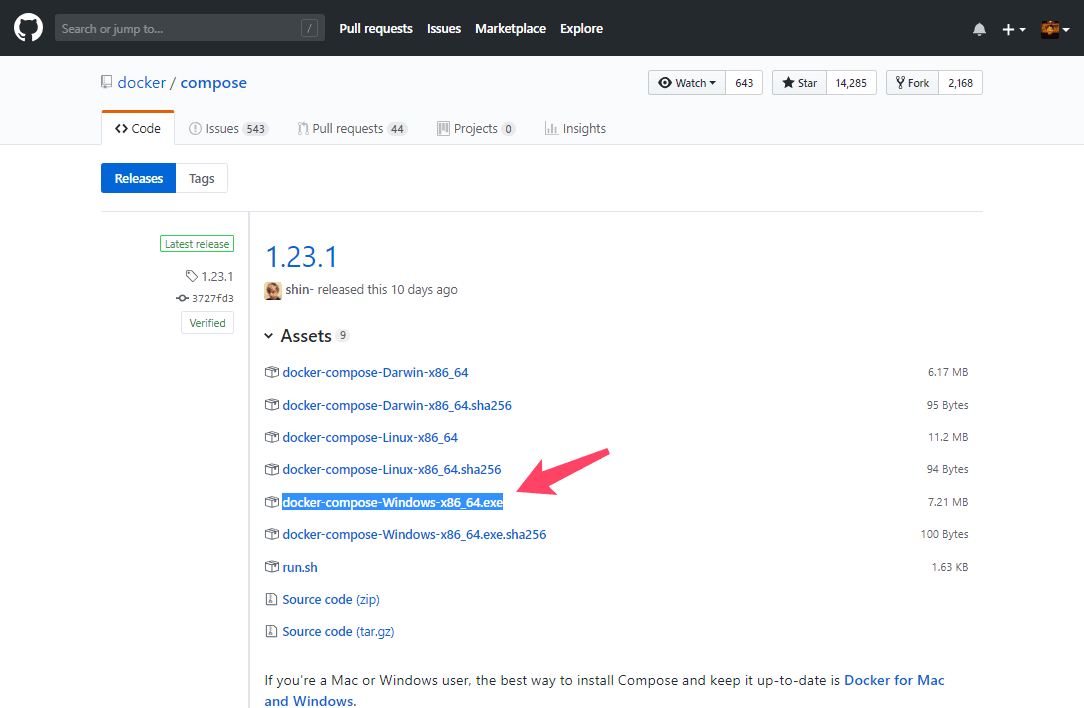The width and height of the screenshot is (1084, 708).
Task: Click the Verified badge
Action: pyautogui.click(x=207, y=323)
